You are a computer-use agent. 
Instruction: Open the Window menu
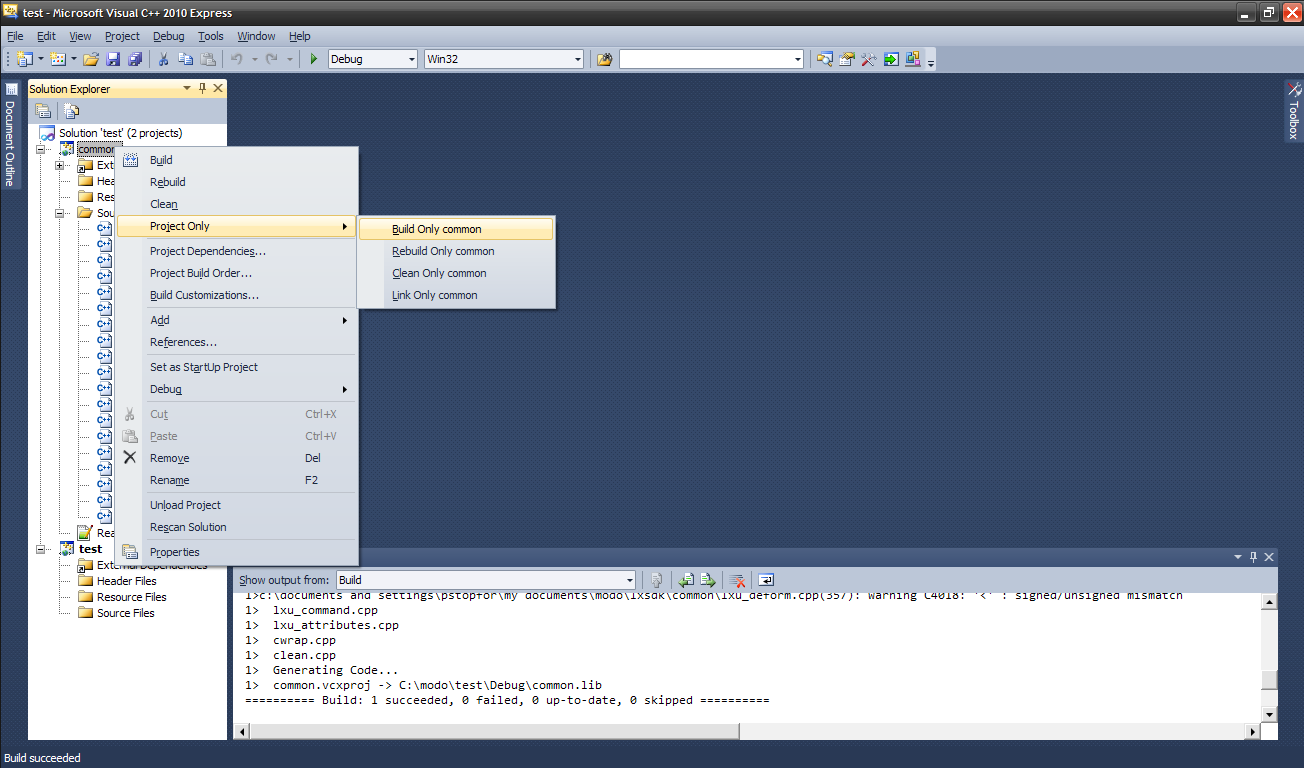[x=256, y=36]
